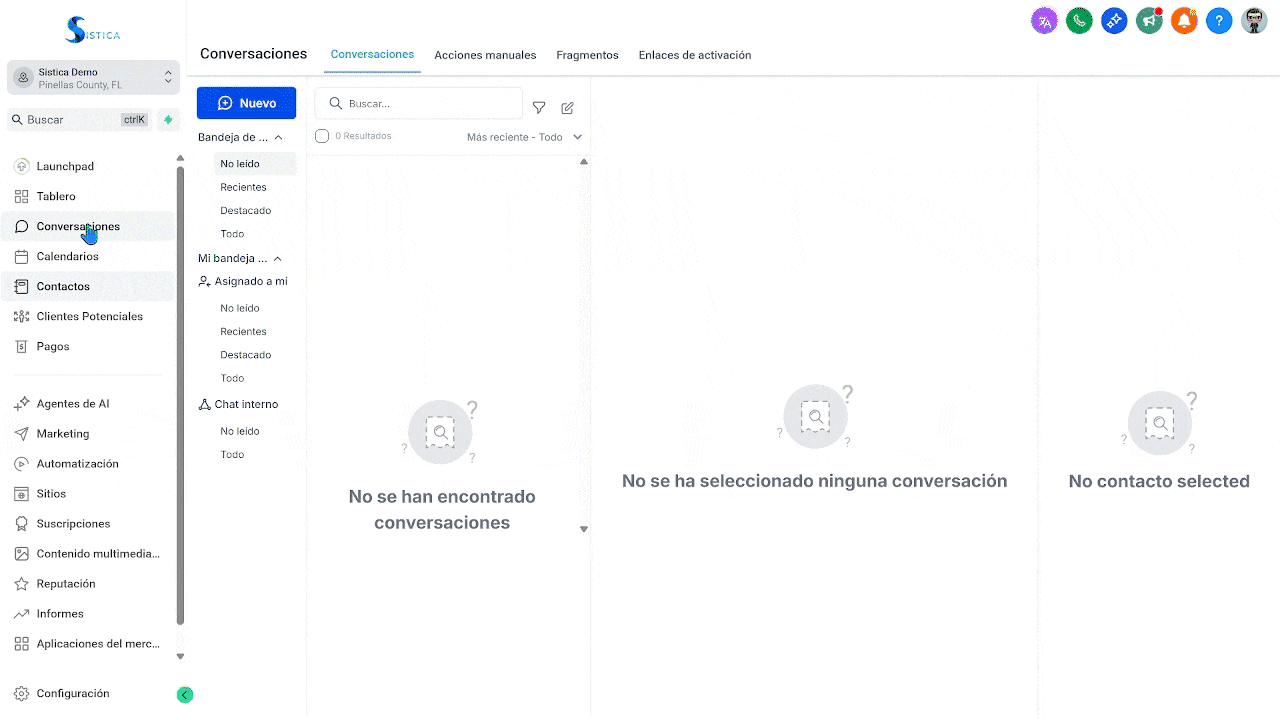Select Recientes under Bandeja de

243,187
